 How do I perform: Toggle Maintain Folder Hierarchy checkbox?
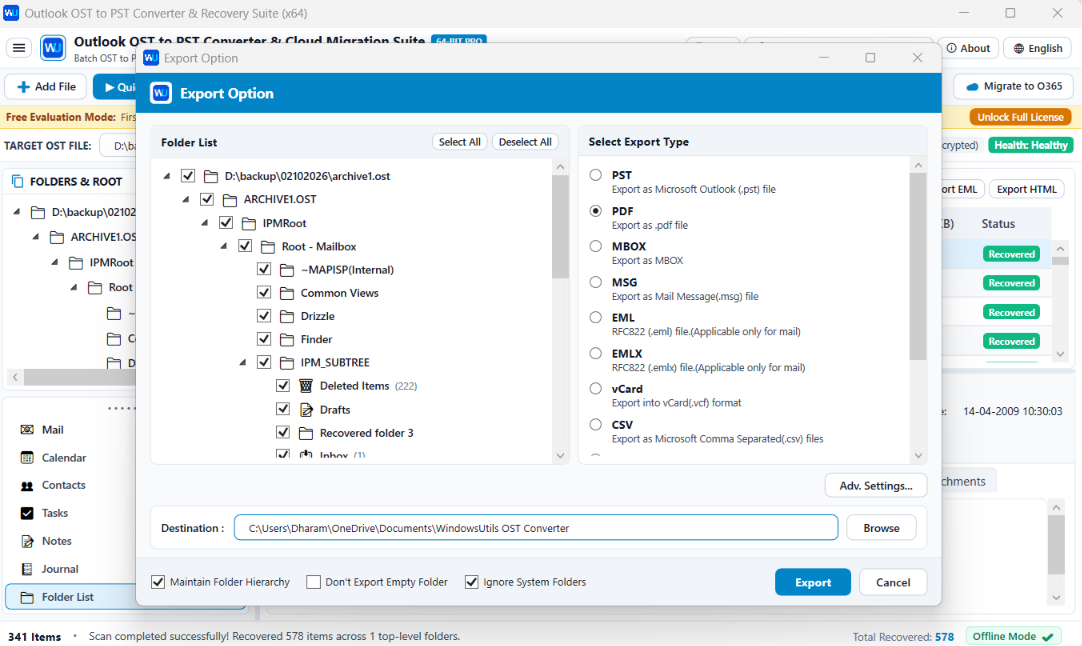tap(158, 582)
